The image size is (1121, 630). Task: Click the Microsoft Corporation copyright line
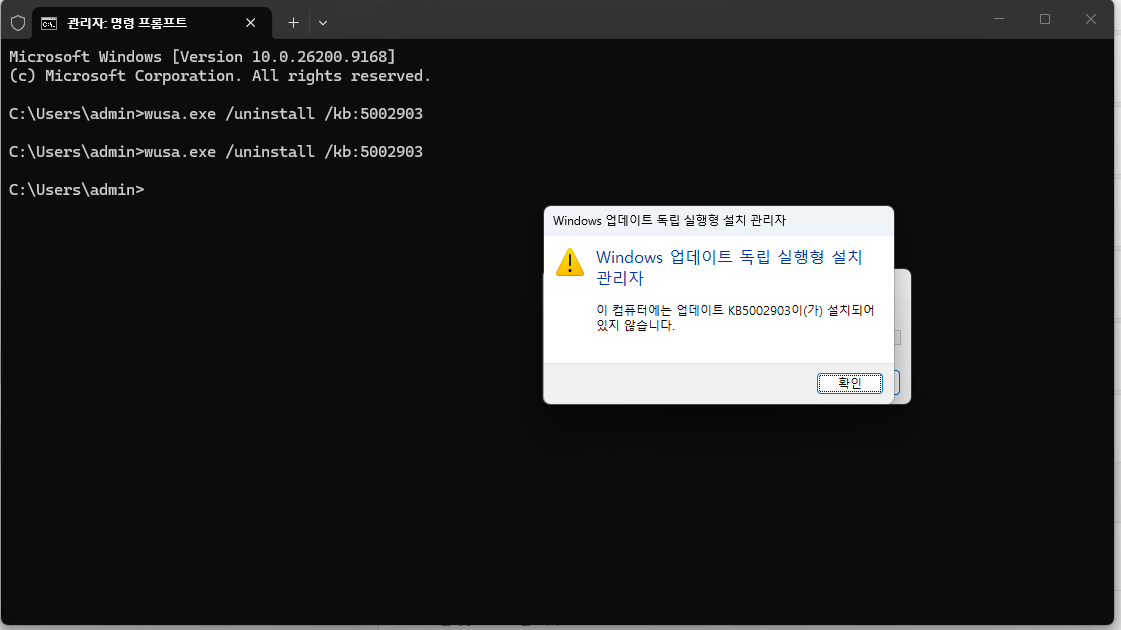pyautogui.click(x=220, y=76)
